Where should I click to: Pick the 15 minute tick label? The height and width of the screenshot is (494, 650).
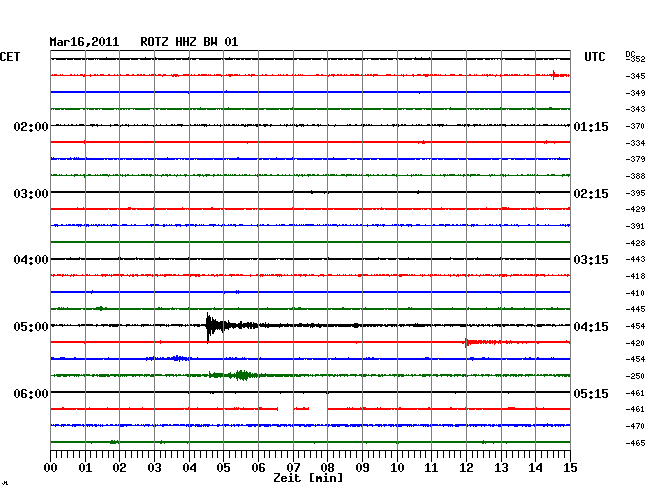570,467
